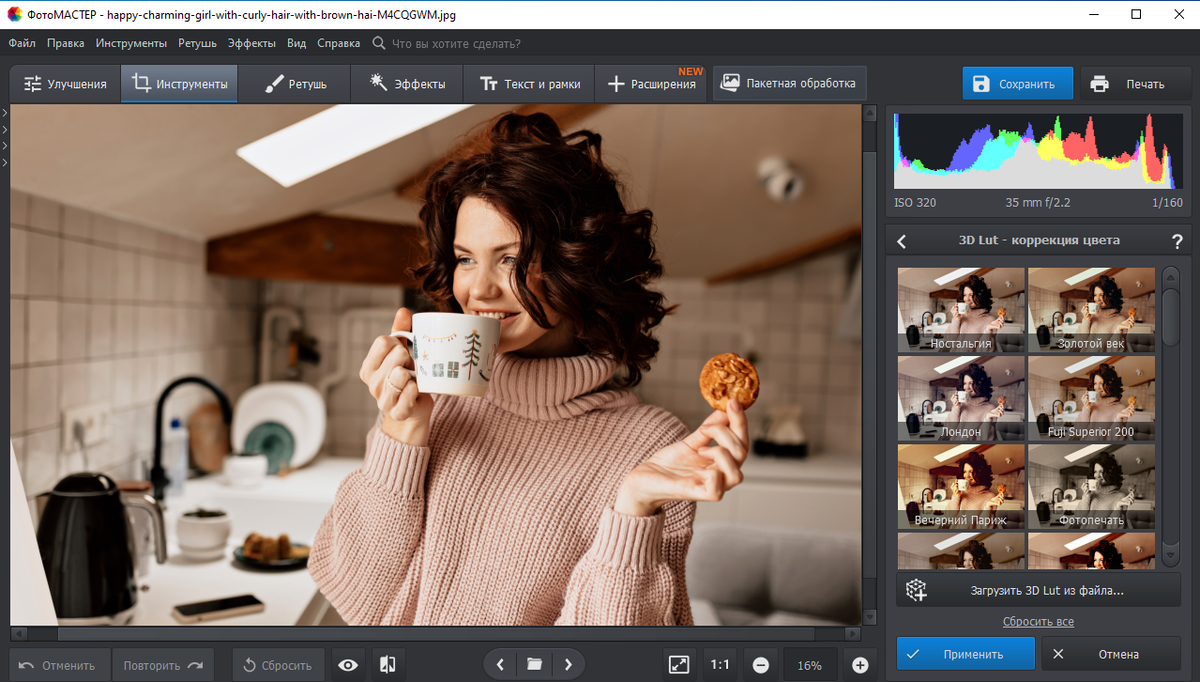Open the Вид menu
This screenshot has height=682, width=1200.
pyautogui.click(x=296, y=43)
